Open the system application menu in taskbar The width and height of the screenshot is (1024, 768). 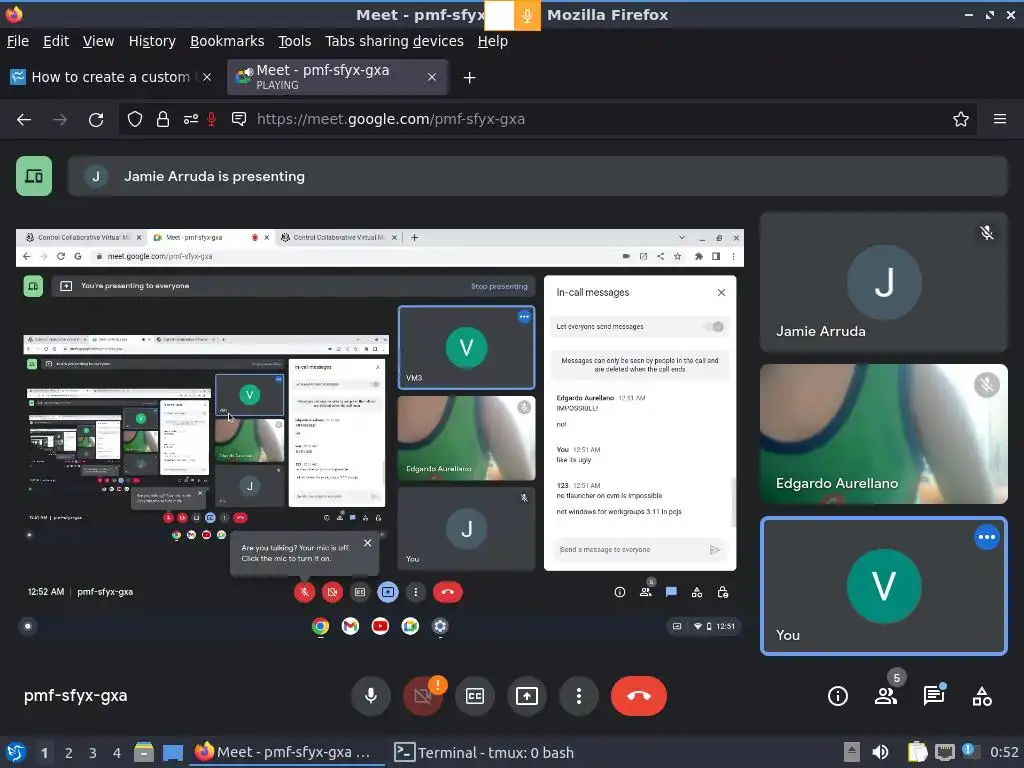tap(16, 753)
